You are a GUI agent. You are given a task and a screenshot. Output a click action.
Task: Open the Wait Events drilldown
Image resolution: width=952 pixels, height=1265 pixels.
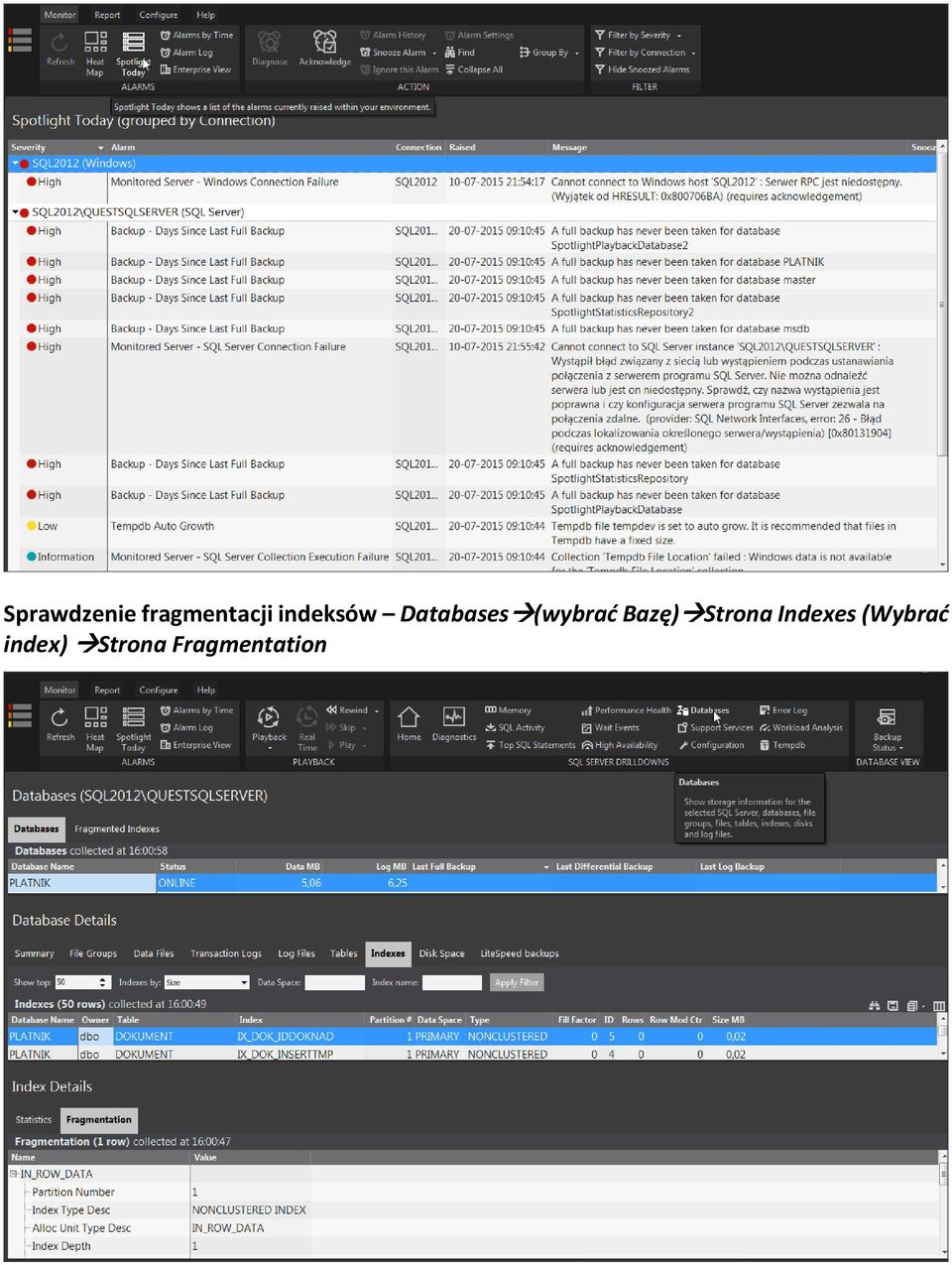[610, 727]
